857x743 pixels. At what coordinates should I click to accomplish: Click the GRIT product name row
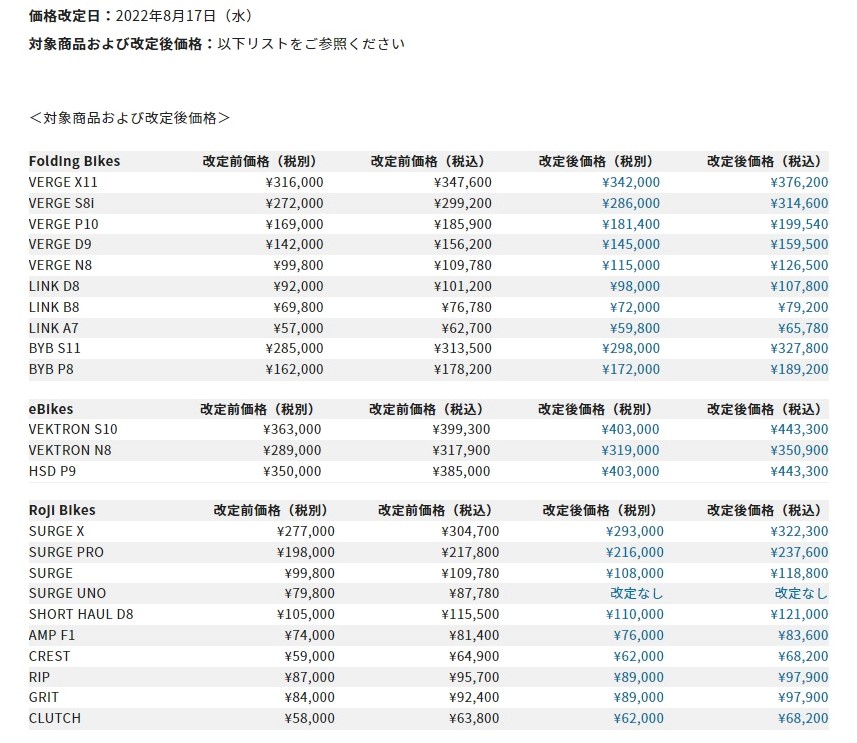tap(428, 698)
